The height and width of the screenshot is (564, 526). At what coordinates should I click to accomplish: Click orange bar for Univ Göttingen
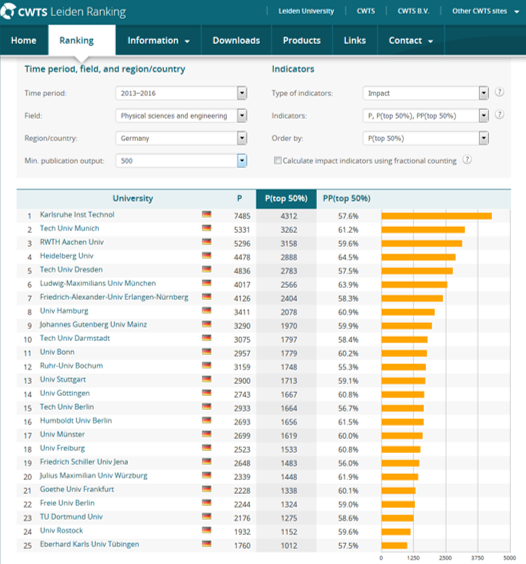coord(403,395)
